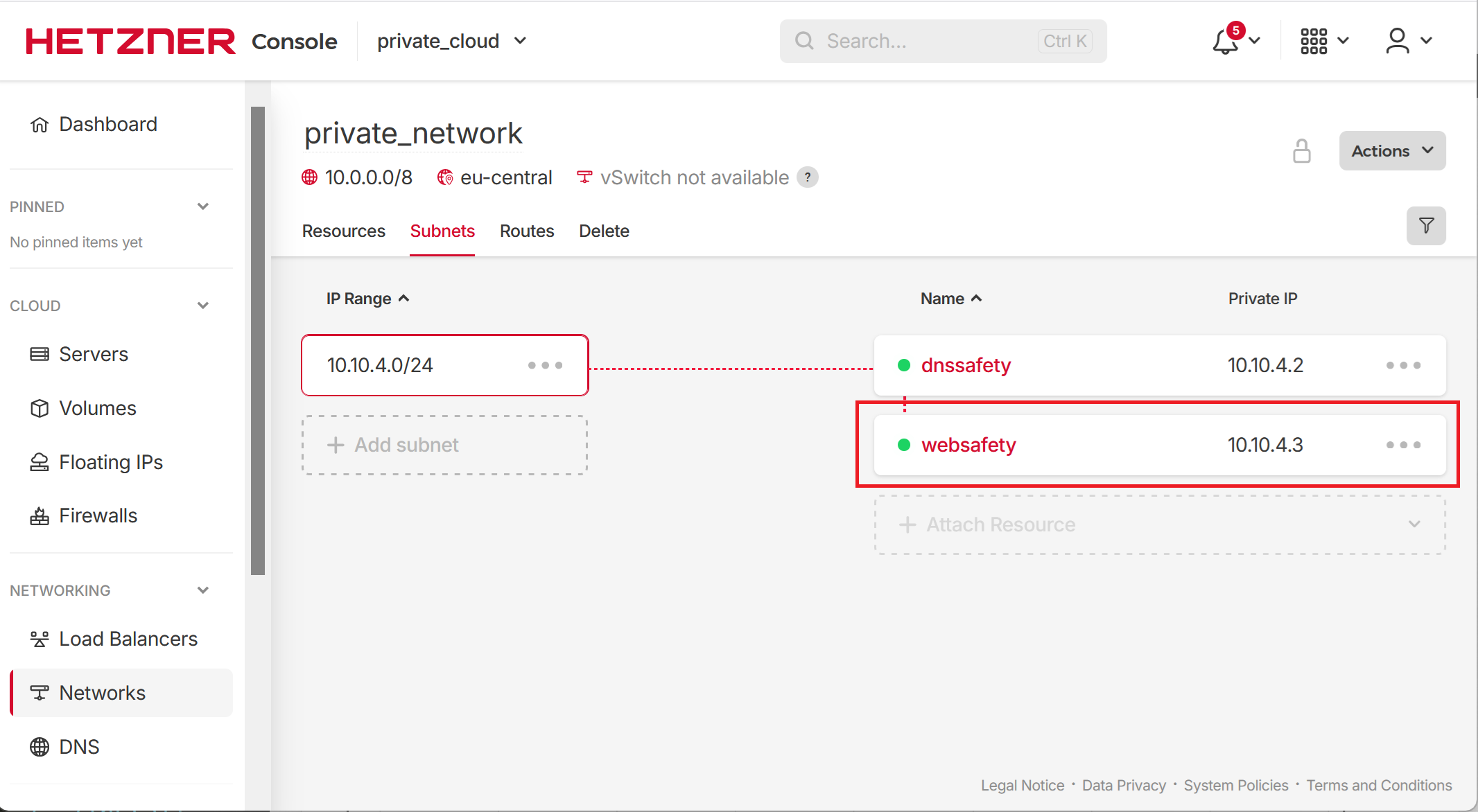Image resolution: width=1478 pixels, height=812 pixels.
Task: Open the filter funnel button
Action: pos(1426,225)
